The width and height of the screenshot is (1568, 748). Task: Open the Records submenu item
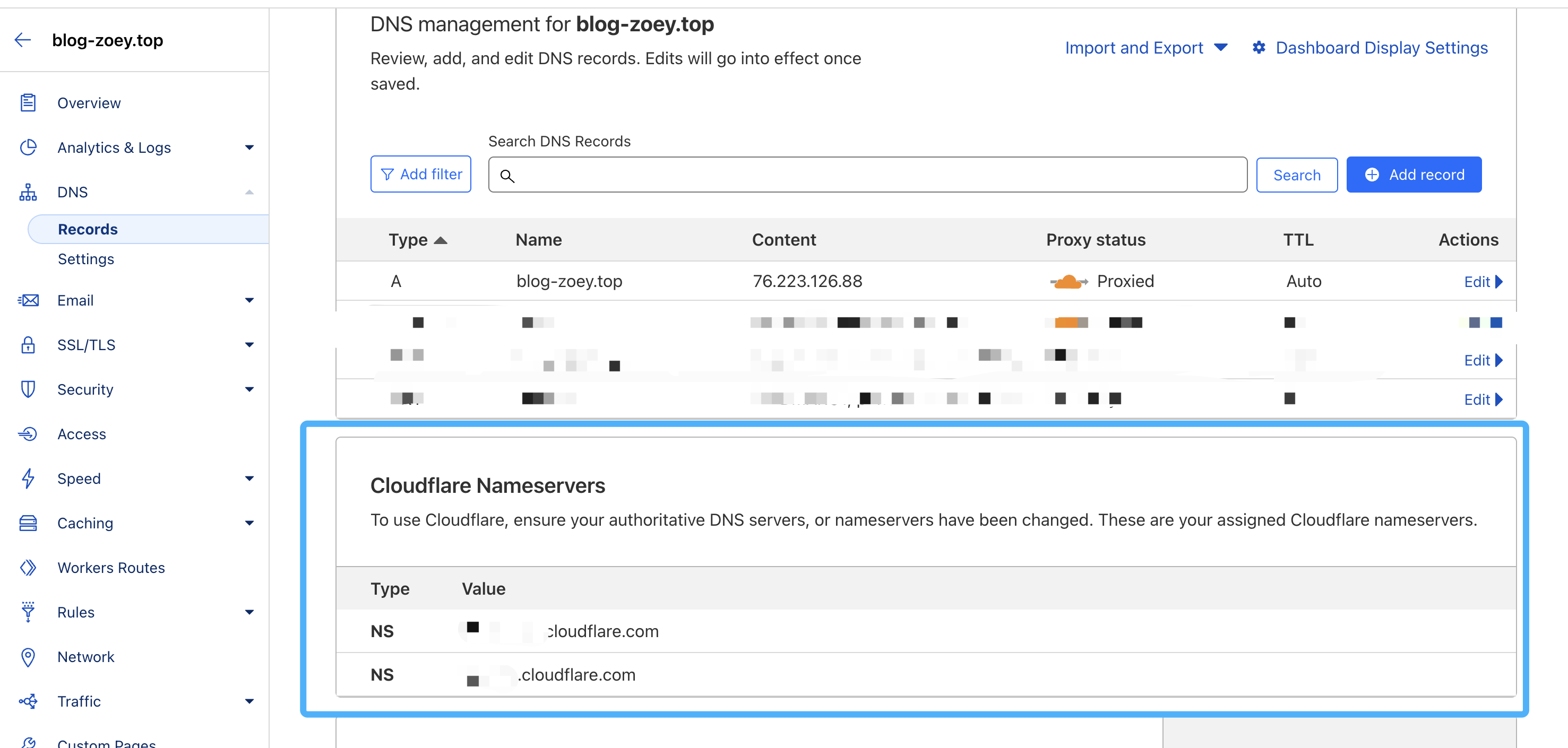click(149, 229)
